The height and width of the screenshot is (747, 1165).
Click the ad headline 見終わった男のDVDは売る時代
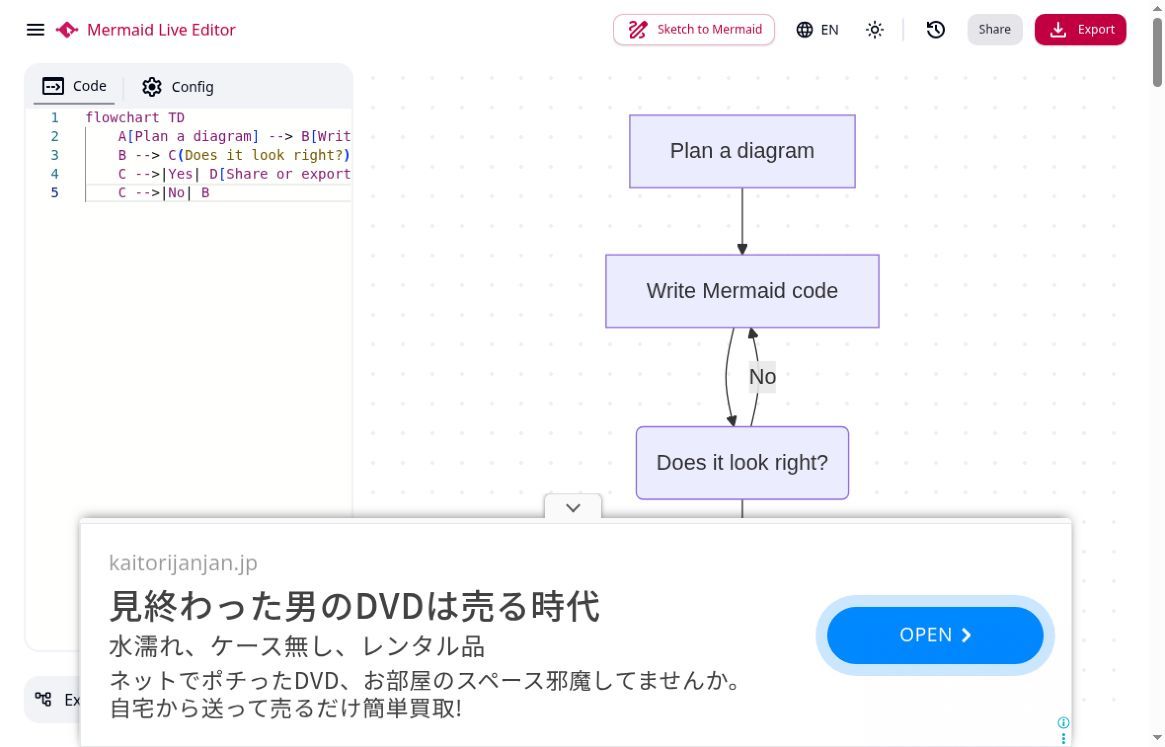pyautogui.click(x=354, y=606)
